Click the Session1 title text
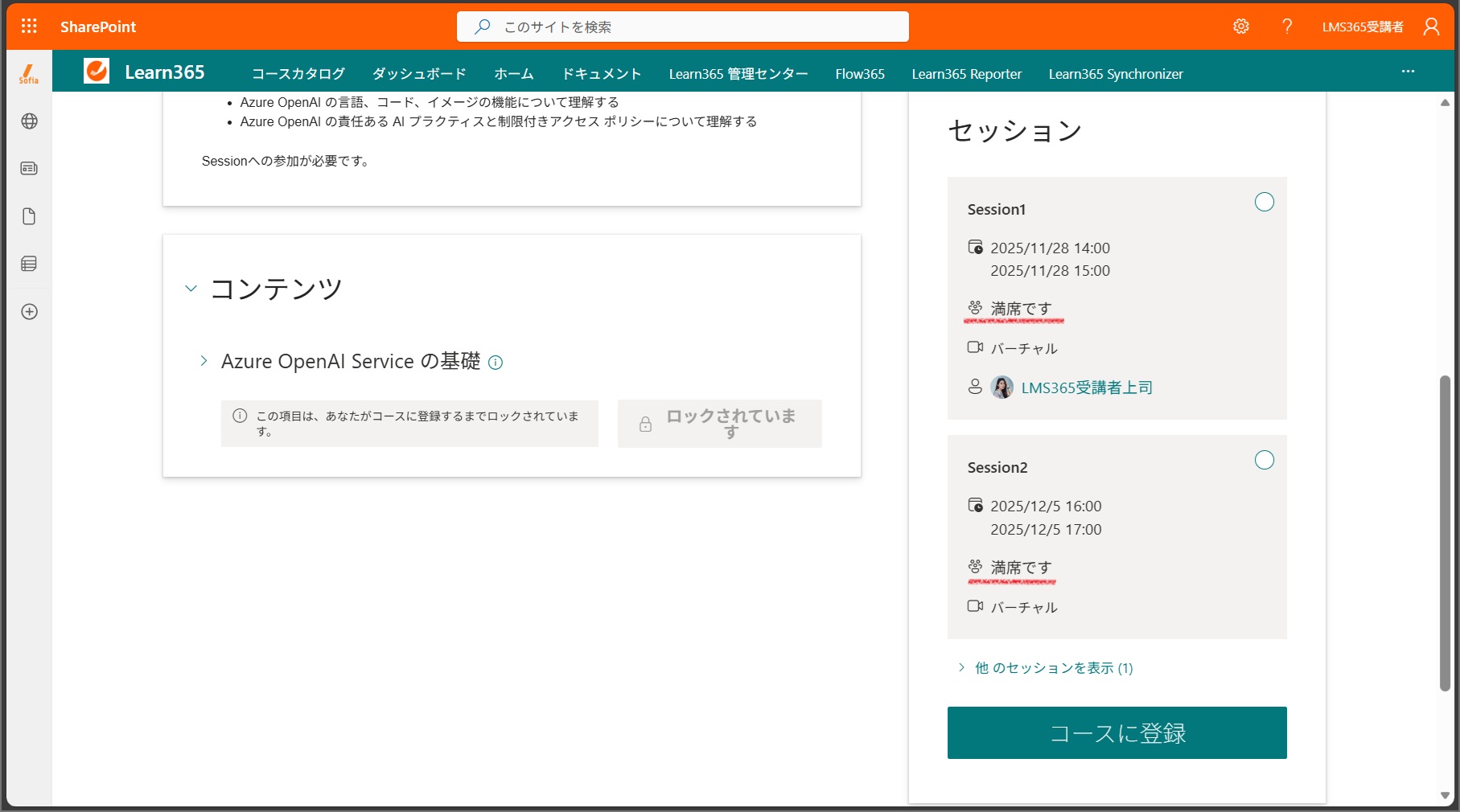 (x=997, y=209)
